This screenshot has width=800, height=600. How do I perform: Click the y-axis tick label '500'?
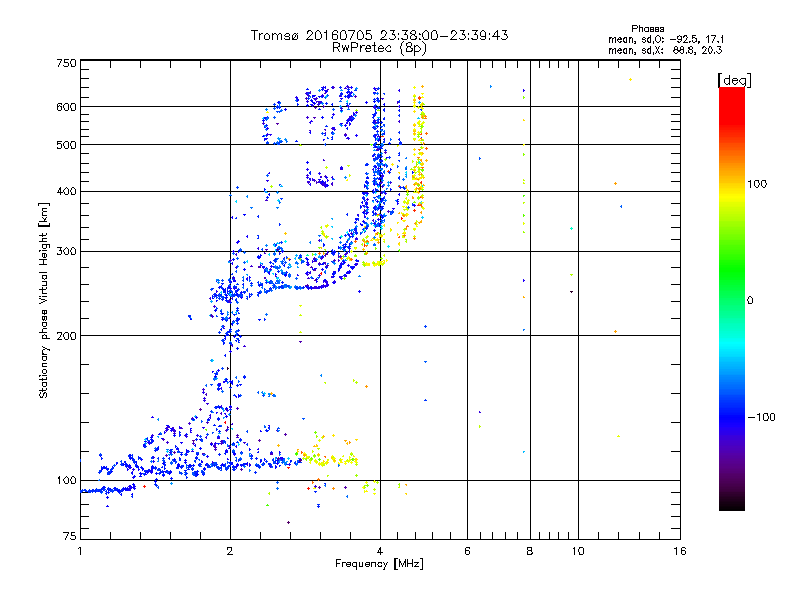(x=66, y=145)
